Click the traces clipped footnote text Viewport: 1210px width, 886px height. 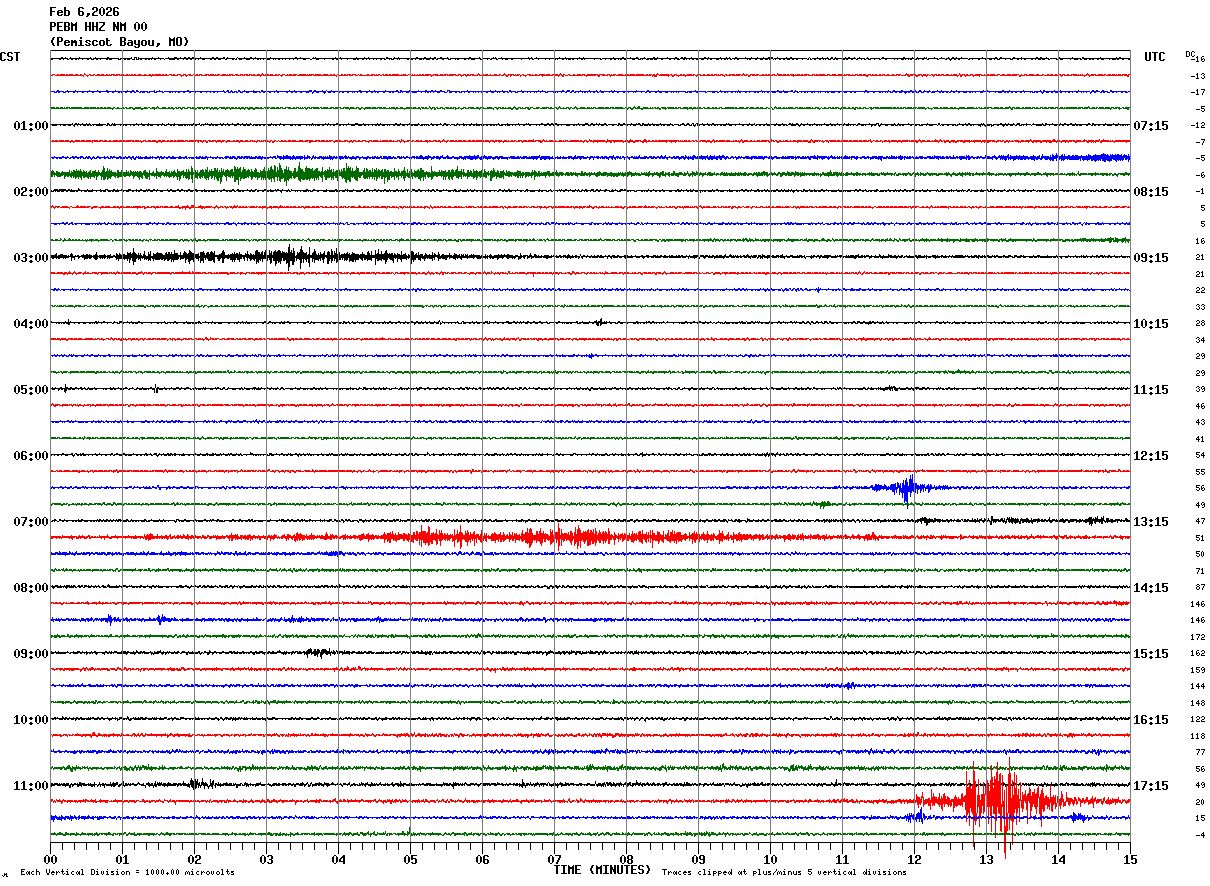pos(784,873)
